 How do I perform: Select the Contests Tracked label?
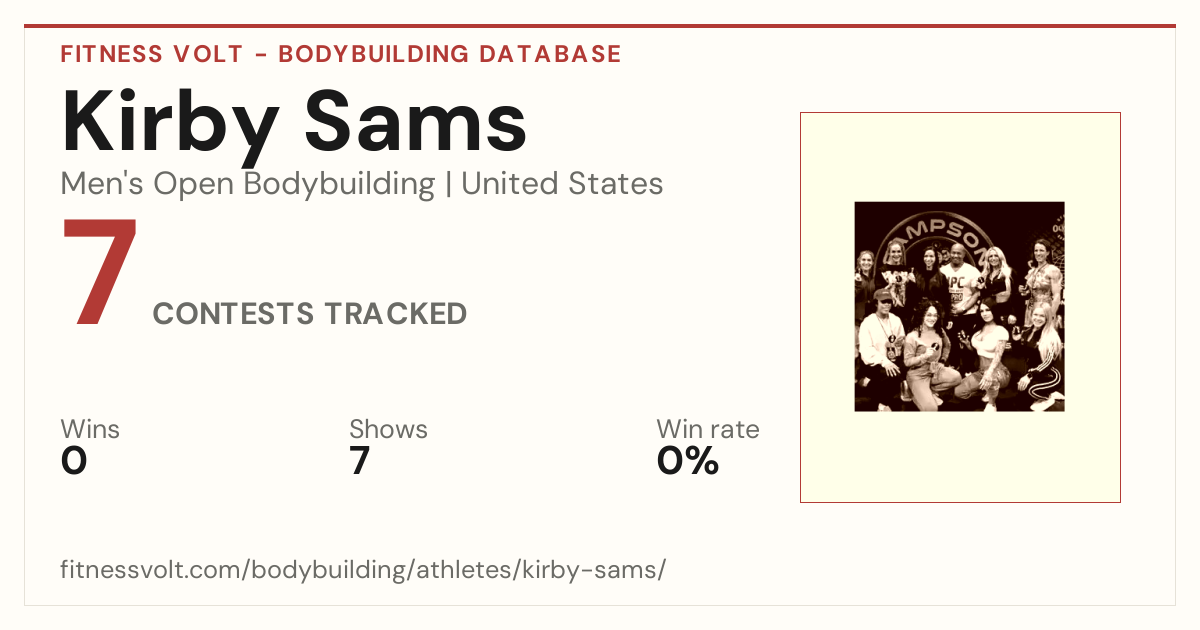tap(310, 314)
